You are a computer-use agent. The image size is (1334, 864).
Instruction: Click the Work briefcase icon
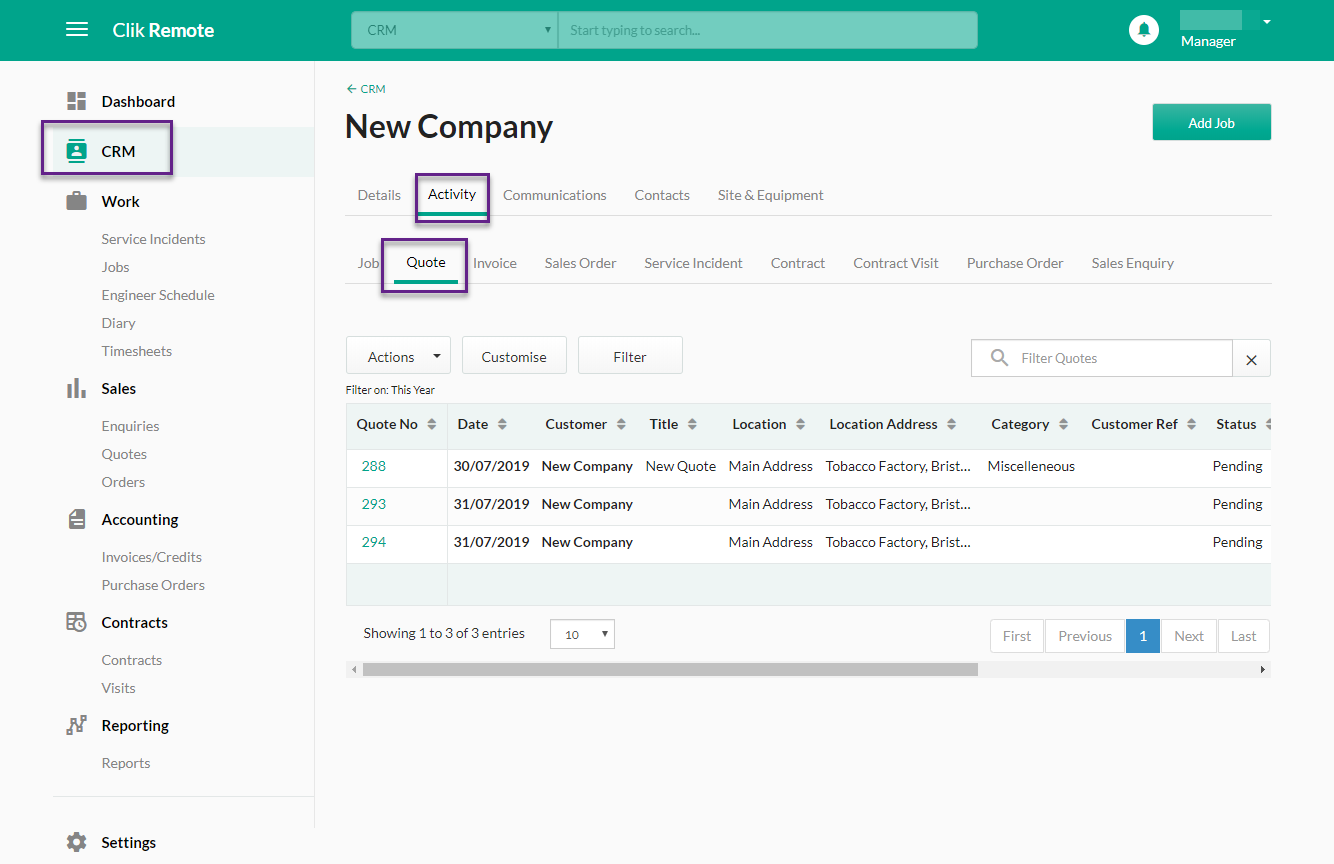pos(77,201)
